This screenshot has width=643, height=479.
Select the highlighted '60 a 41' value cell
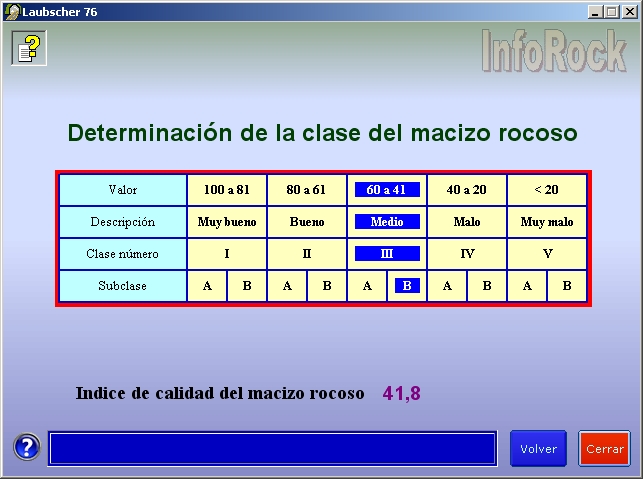click(x=387, y=189)
